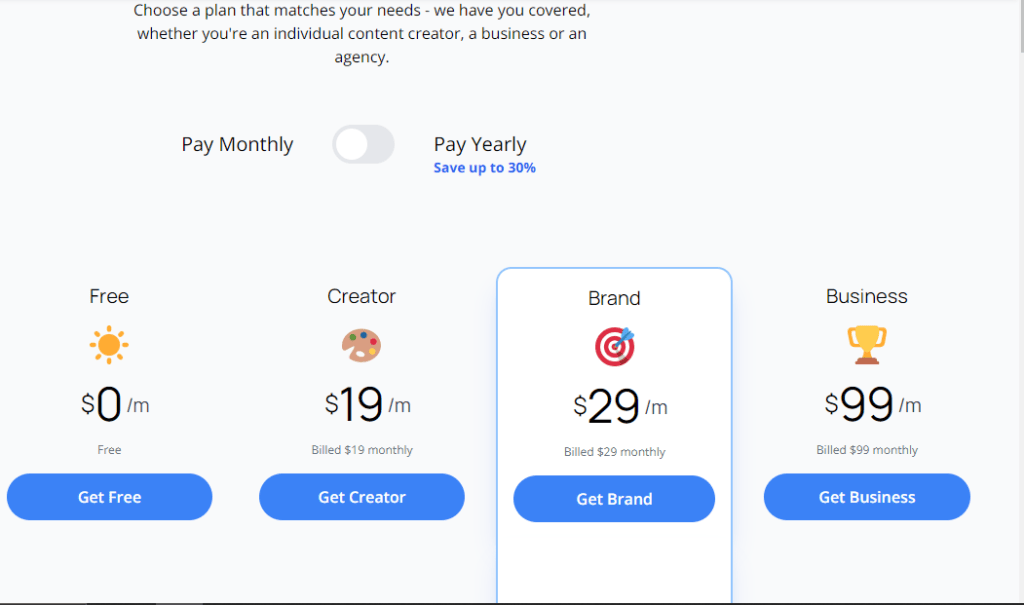
Task: Select the Free plan title
Action: pyautogui.click(x=109, y=296)
